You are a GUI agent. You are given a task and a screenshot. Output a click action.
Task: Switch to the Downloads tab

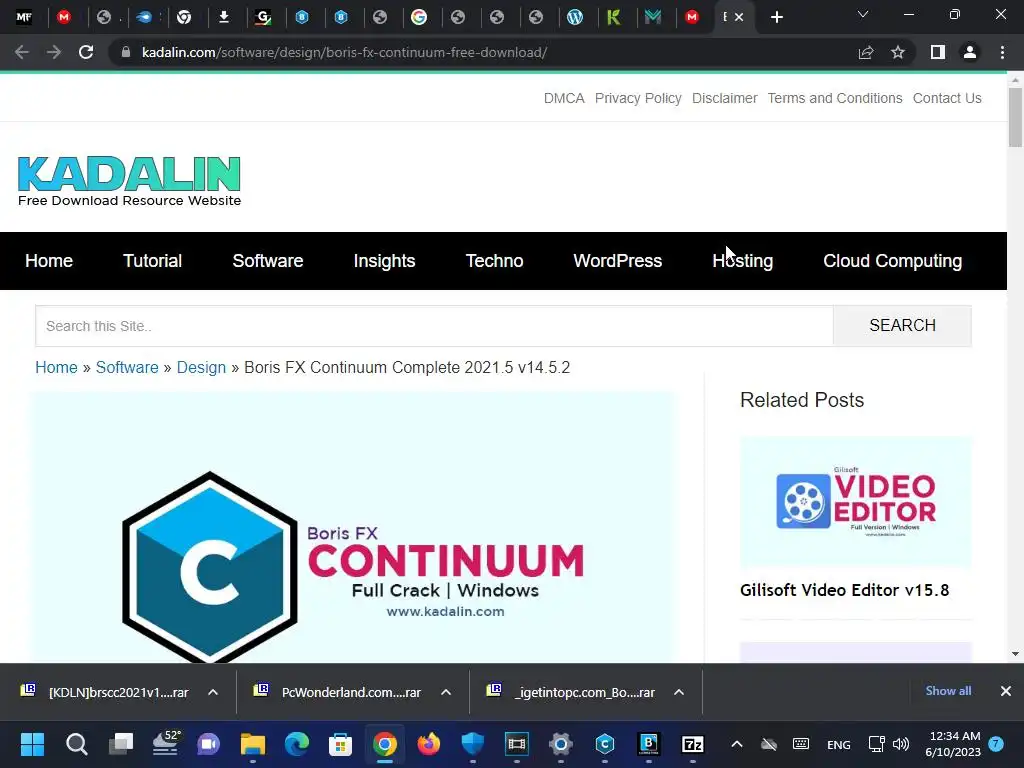point(223,18)
